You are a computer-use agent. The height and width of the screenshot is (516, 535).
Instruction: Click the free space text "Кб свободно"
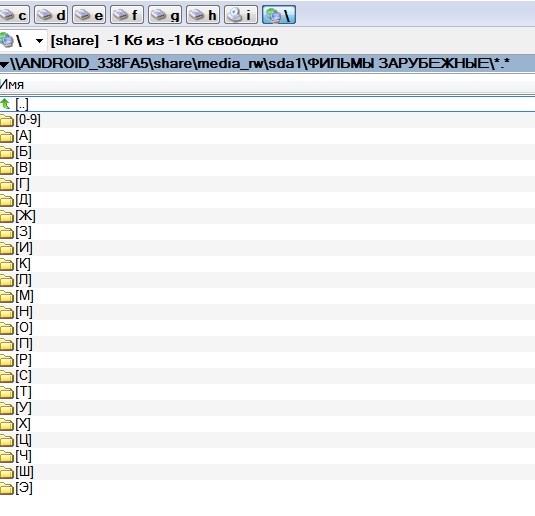231,41
